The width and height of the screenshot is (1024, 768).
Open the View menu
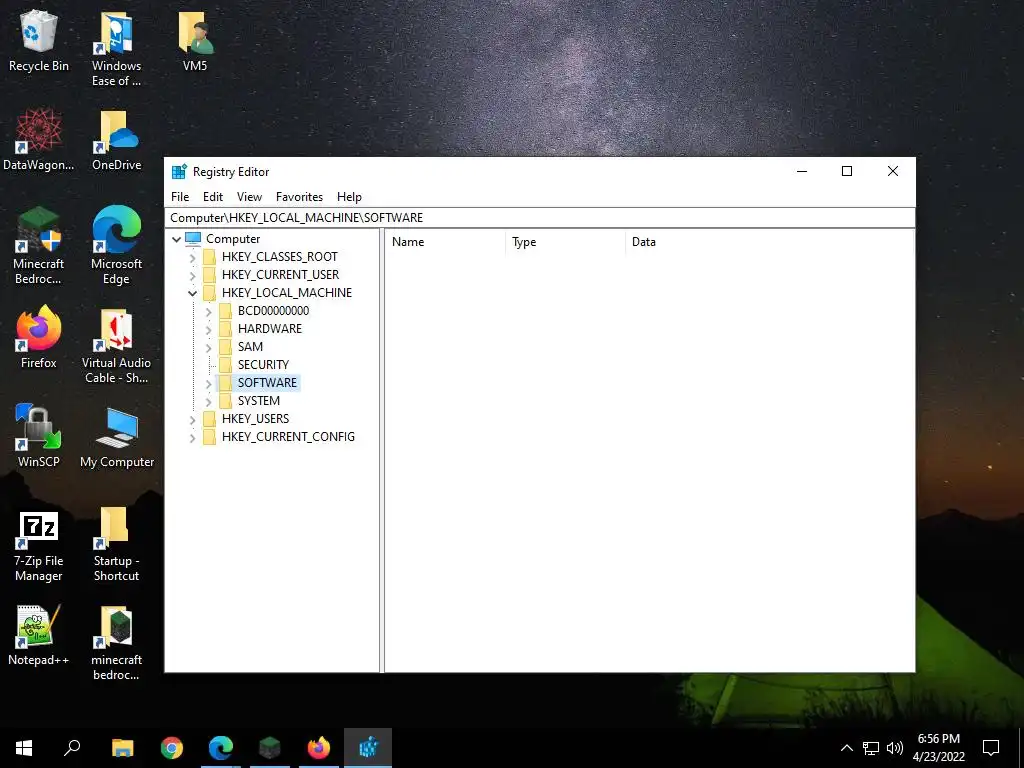(249, 197)
